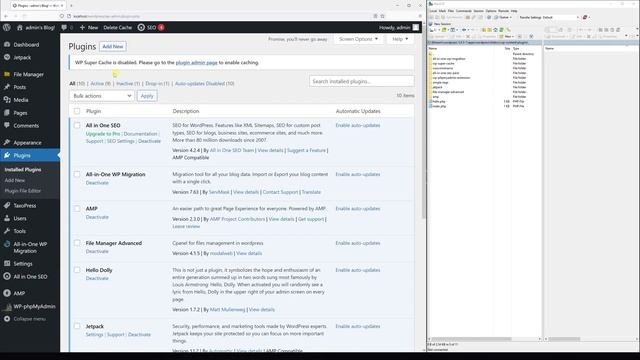Select the jetpack folder in WinSCP

click(438, 87)
